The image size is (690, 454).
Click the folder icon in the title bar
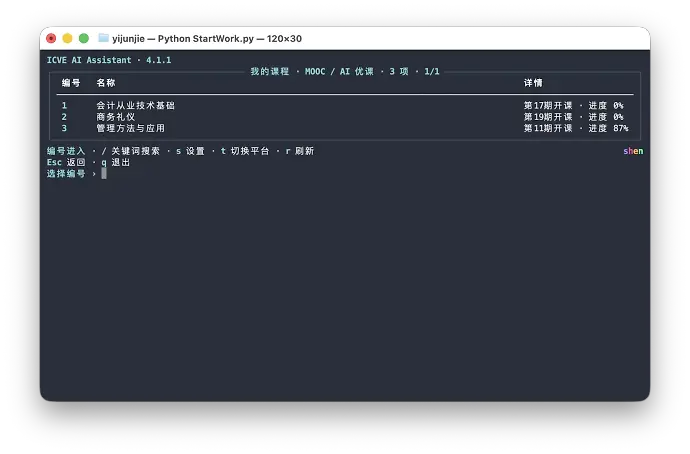[103, 38]
